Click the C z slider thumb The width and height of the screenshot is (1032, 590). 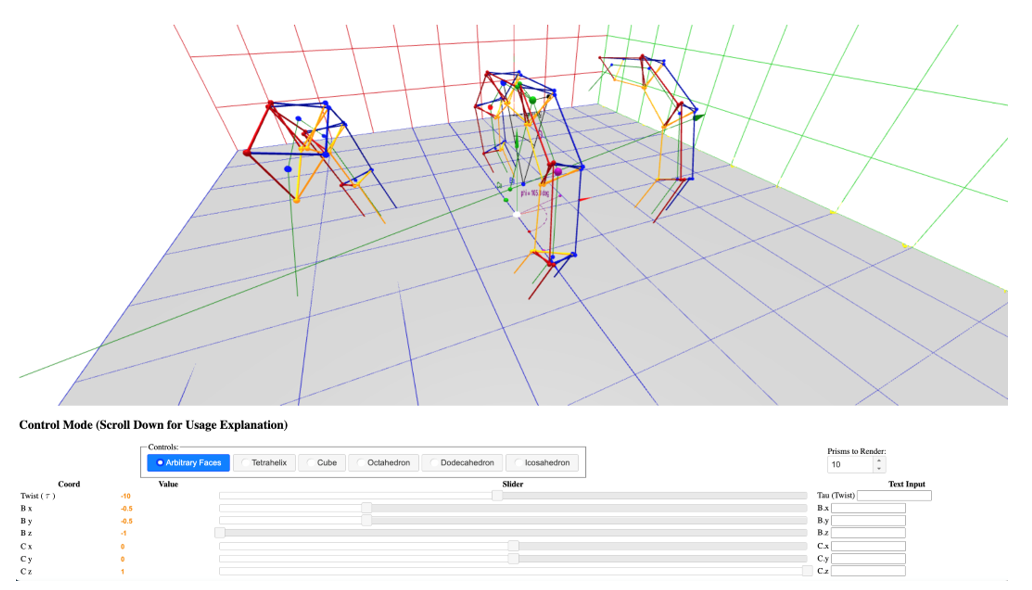coord(807,571)
